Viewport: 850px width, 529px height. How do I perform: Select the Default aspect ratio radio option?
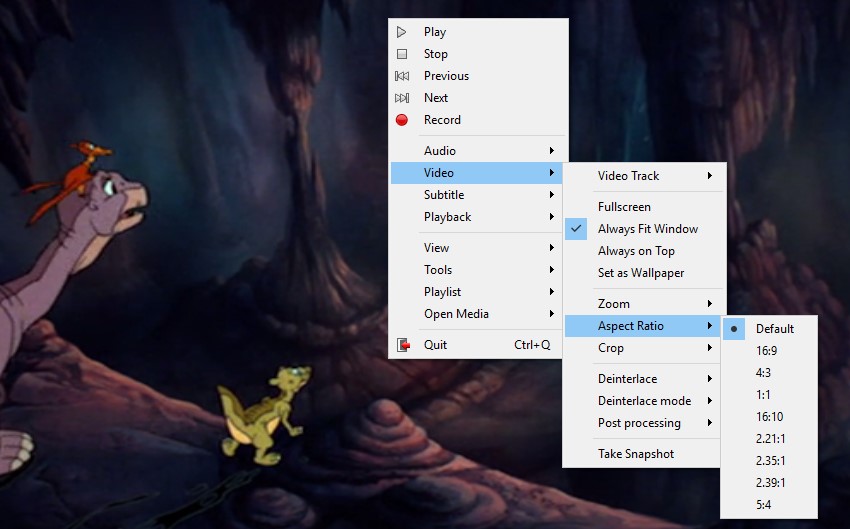point(734,328)
